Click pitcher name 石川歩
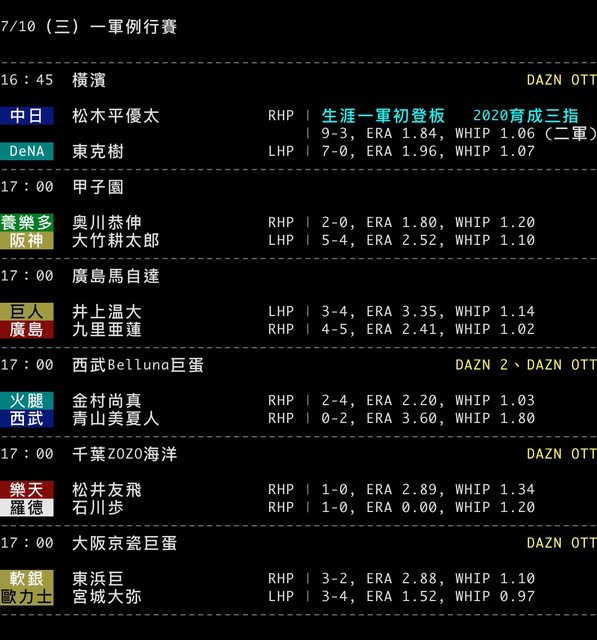597x640 pixels. 98,507
